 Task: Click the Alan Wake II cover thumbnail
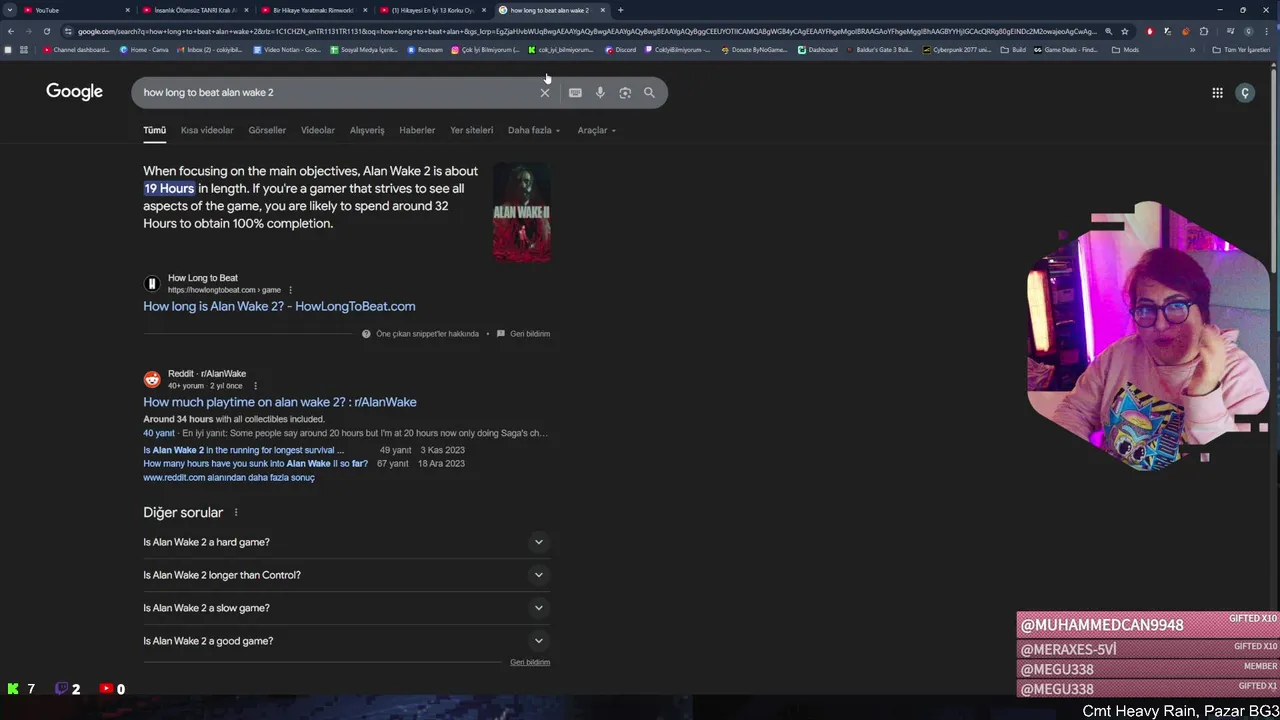pyautogui.click(x=521, y=212)
